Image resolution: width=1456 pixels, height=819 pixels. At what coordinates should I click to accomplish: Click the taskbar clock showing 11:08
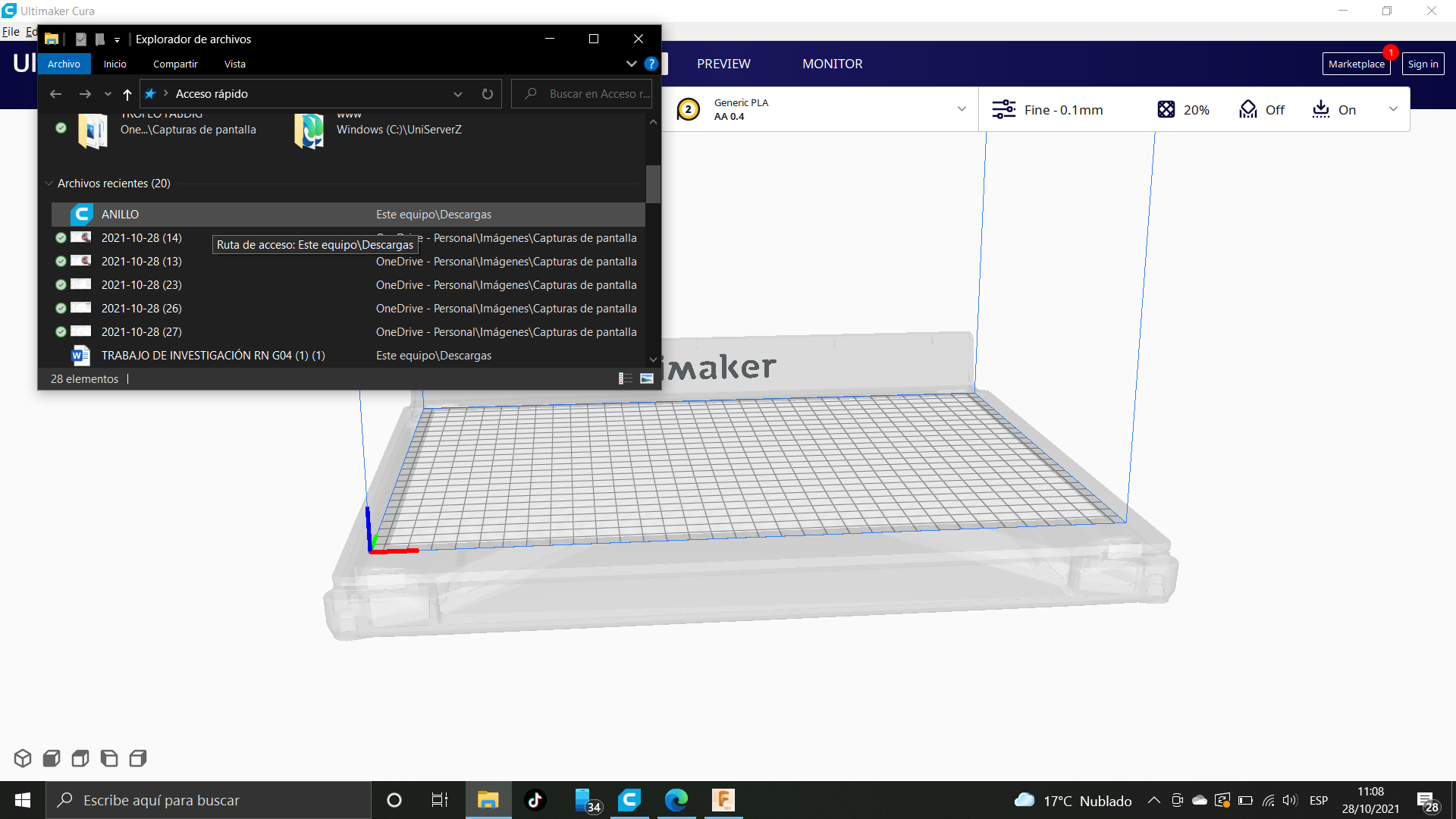[x=1370, y=800]
